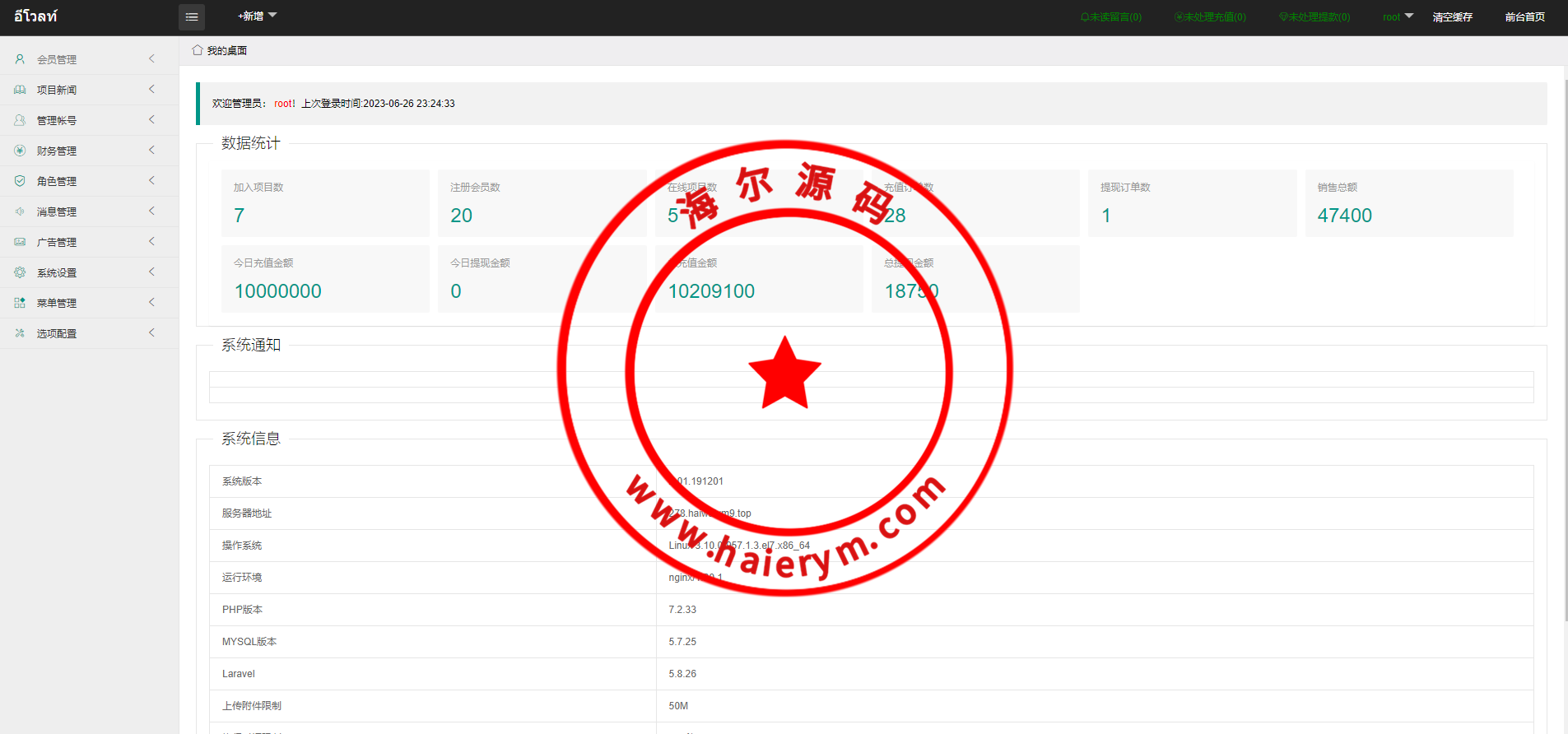Go to 前台首页 link

click(x=1524, y=17)
